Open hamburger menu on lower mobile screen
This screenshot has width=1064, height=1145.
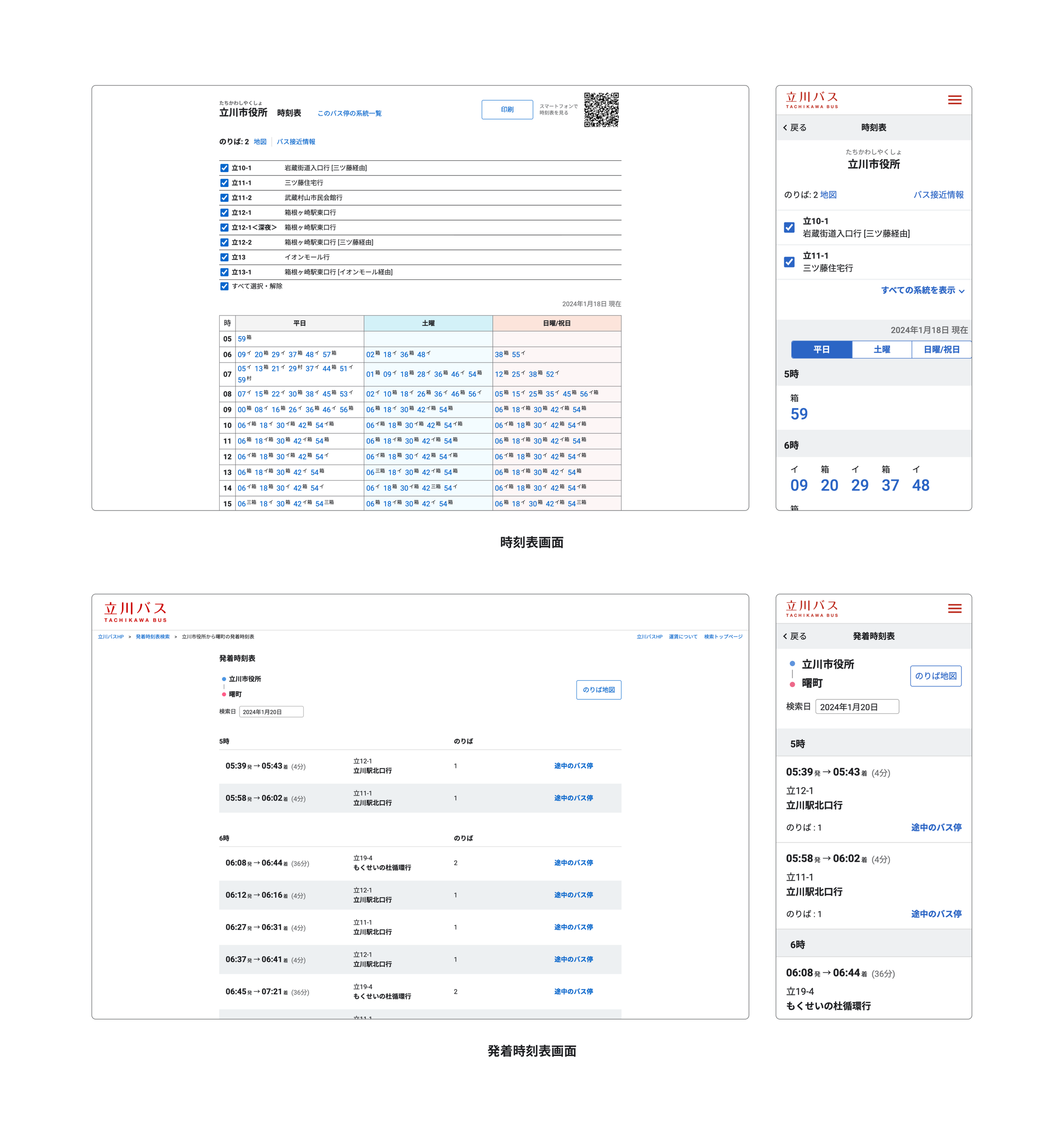pos(954,608)
